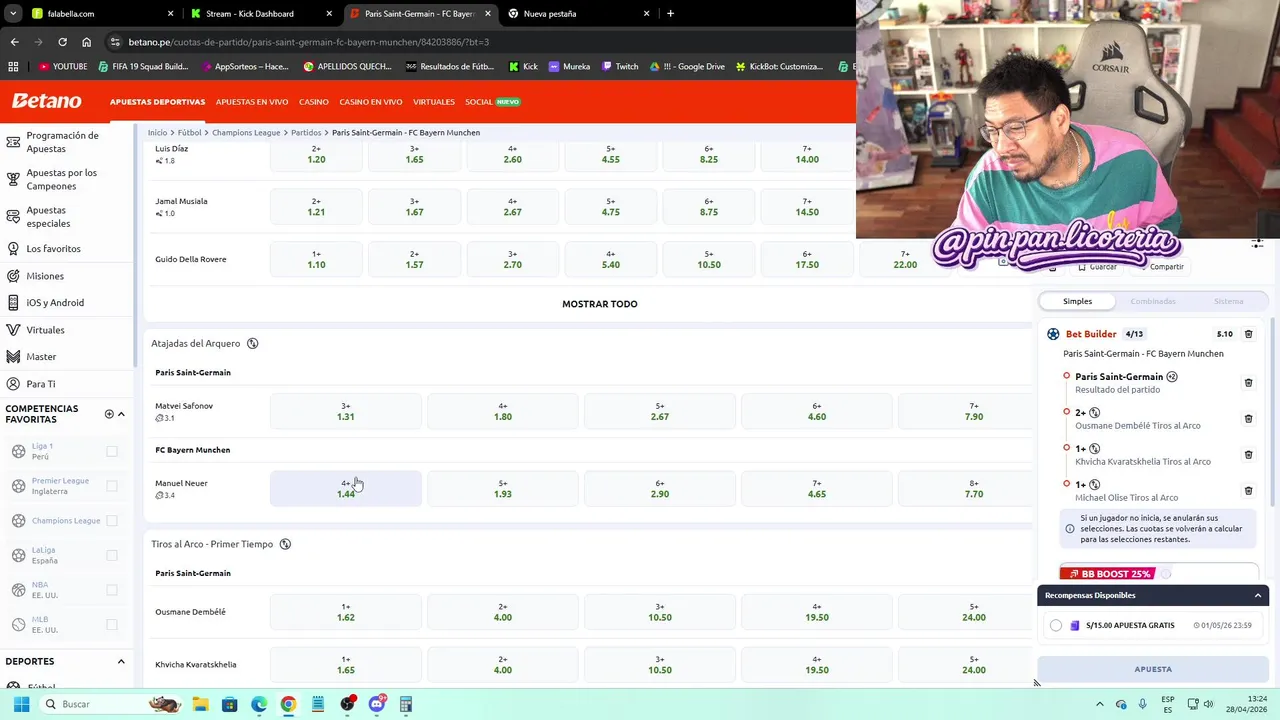Collapse the Competencias Favoritas section
The height and width of the screenshot is (720, 1280).
121,414
